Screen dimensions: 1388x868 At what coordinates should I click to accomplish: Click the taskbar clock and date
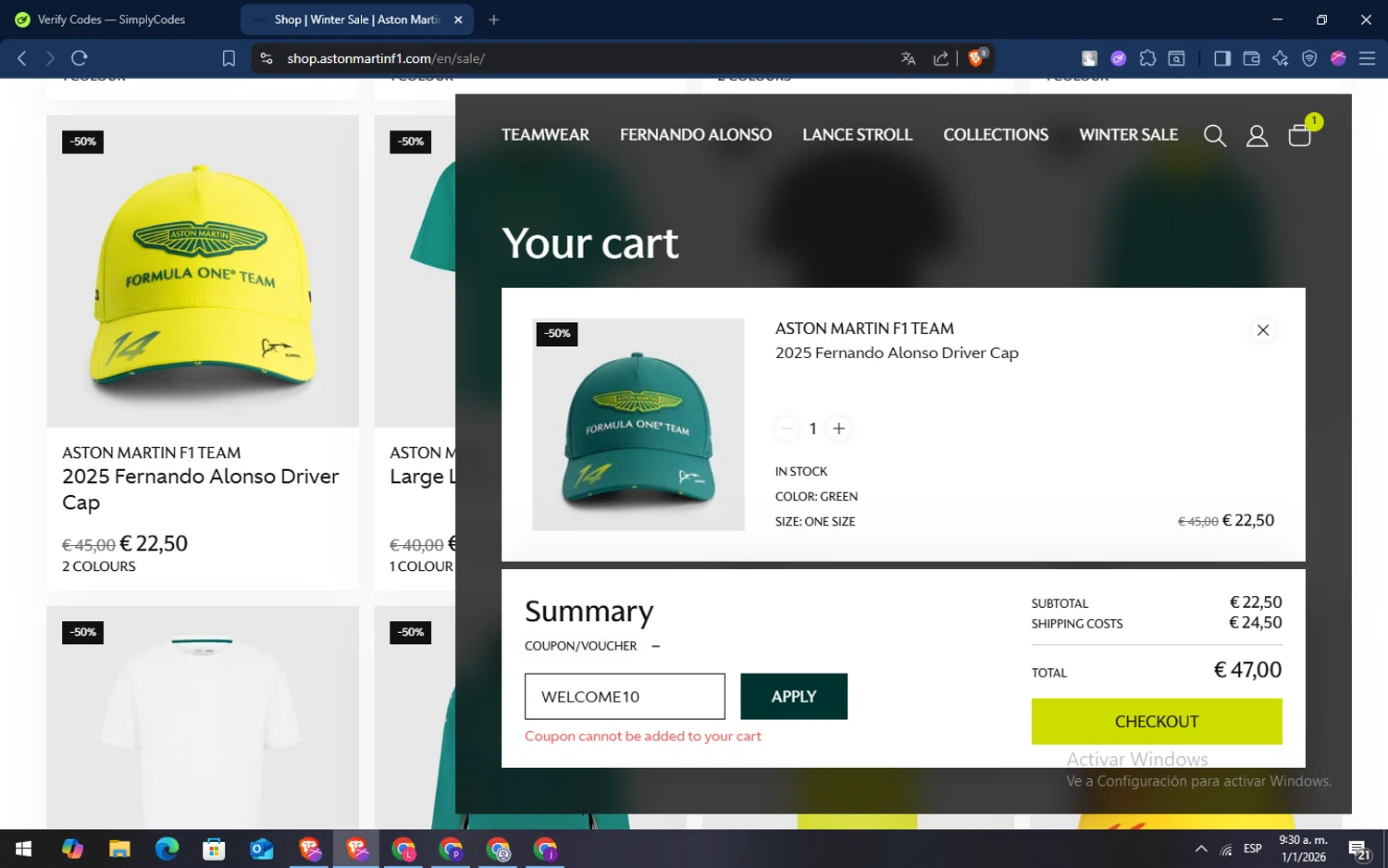click(1303, 849)
